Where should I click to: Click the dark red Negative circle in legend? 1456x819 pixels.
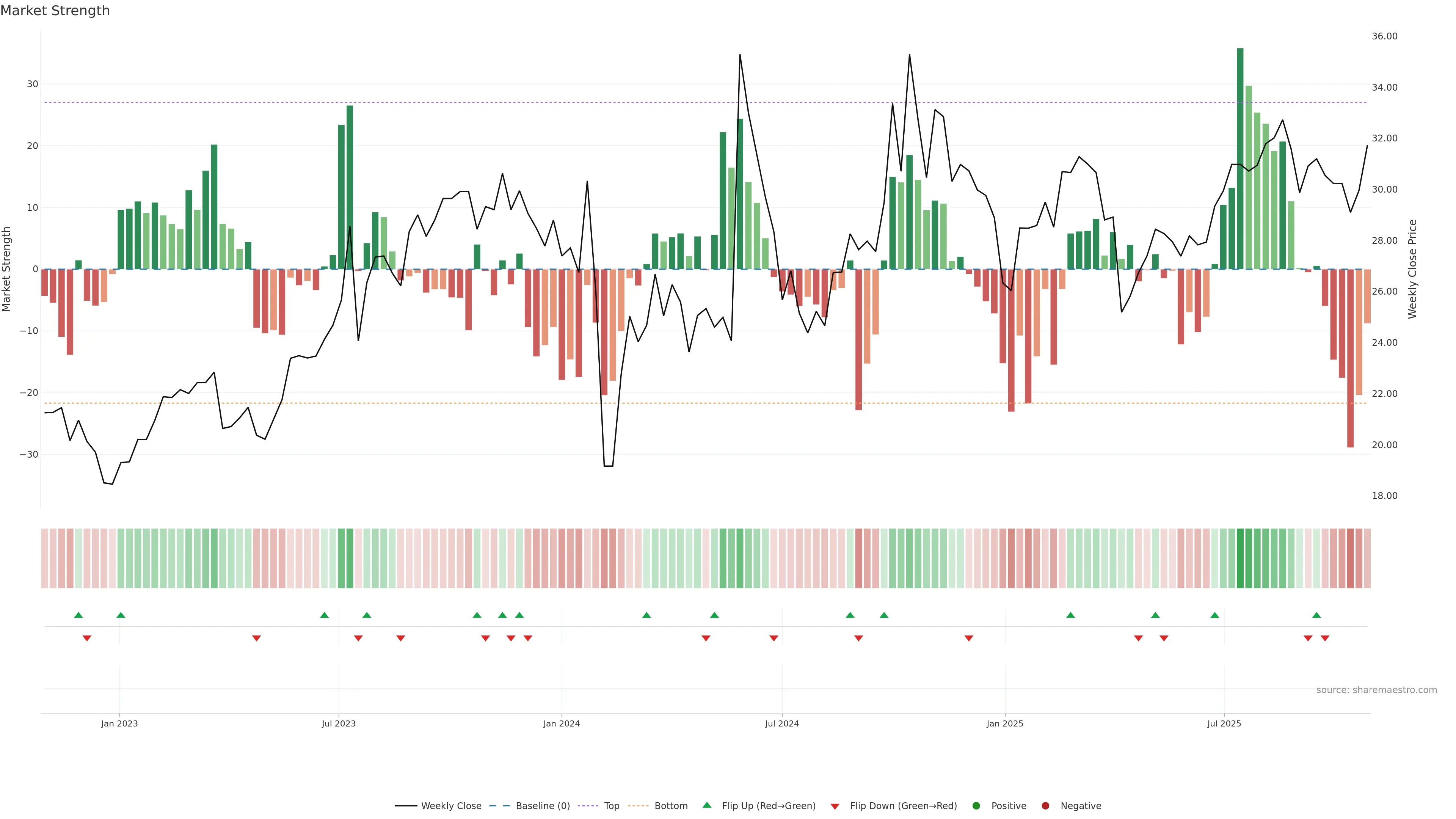tap(1045, 806)
